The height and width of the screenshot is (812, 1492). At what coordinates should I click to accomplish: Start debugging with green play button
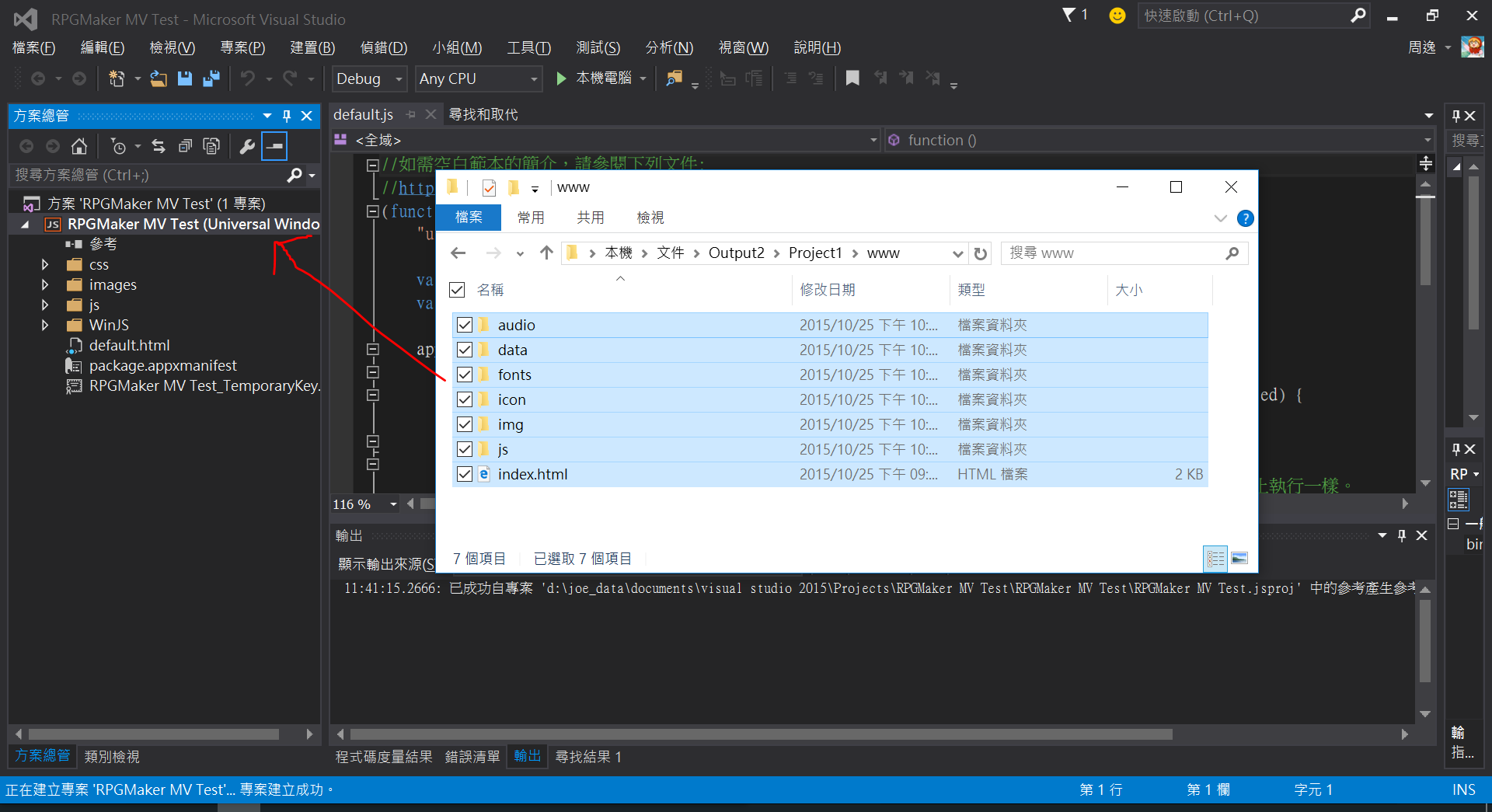[x=561, y=78]
